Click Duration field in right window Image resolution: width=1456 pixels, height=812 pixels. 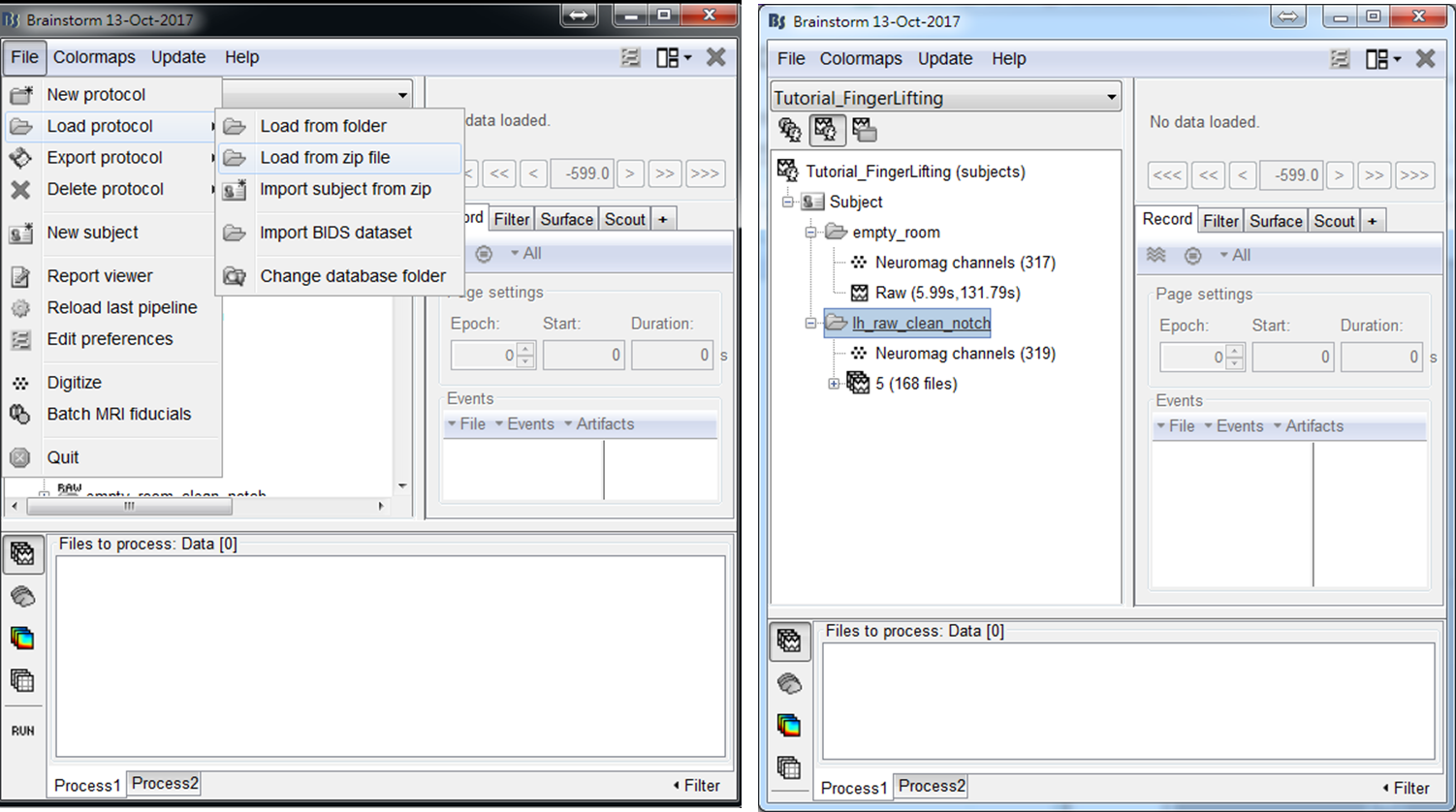coord(1381,358)
